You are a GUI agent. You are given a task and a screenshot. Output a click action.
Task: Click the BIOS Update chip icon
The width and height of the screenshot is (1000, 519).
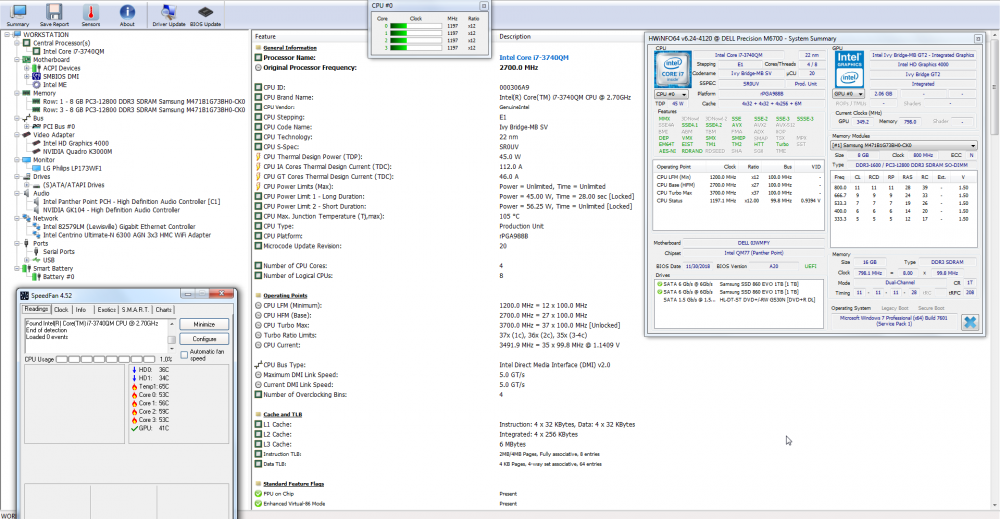pyautogui.click(x=205, y=14)
